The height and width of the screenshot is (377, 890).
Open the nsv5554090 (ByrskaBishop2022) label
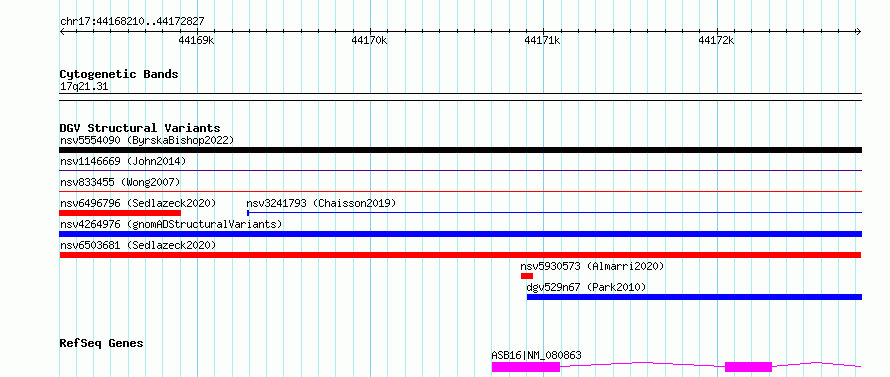pyautogui.click(x=147, y=140)
